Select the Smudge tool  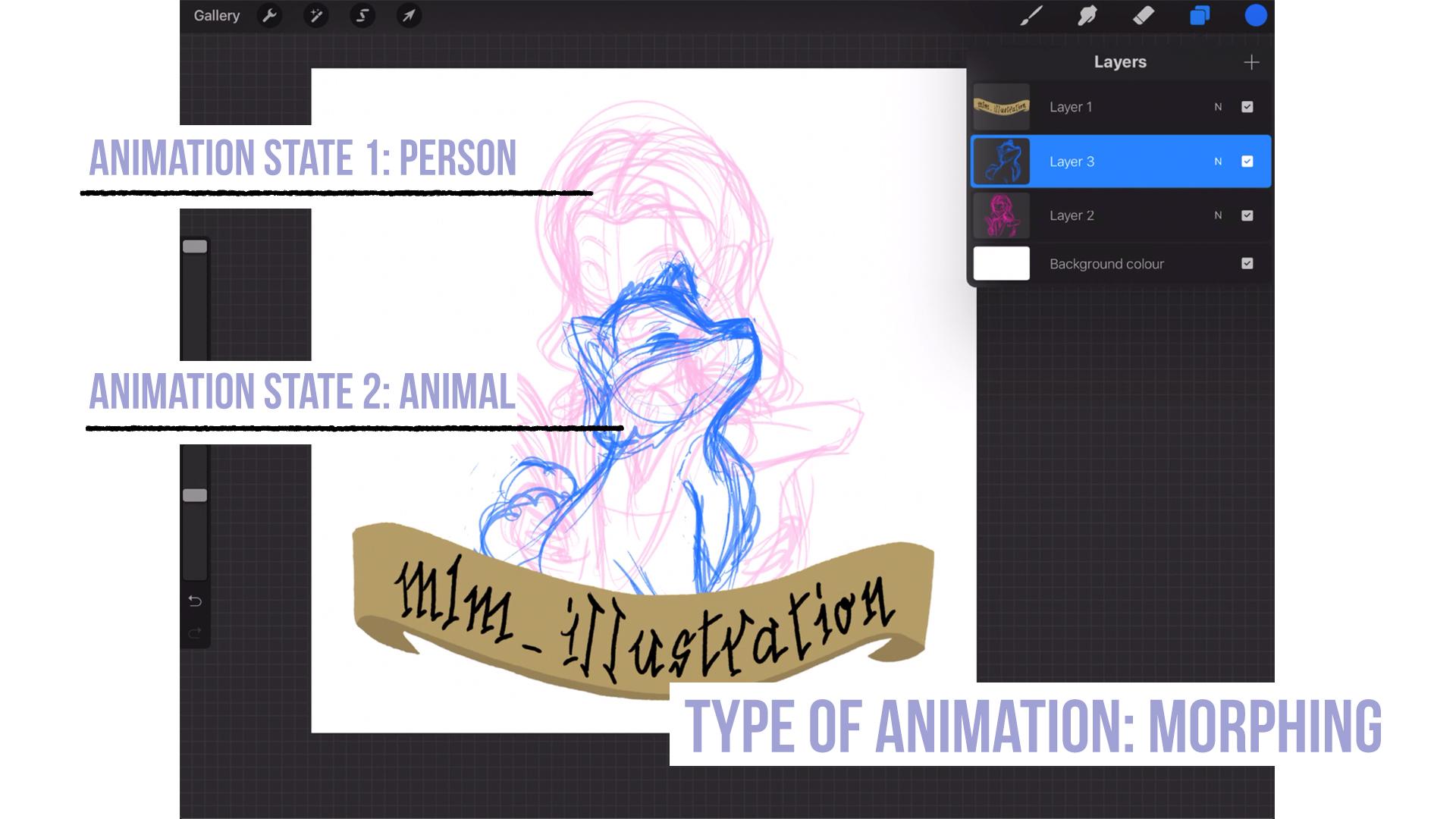pos(1088,15)
